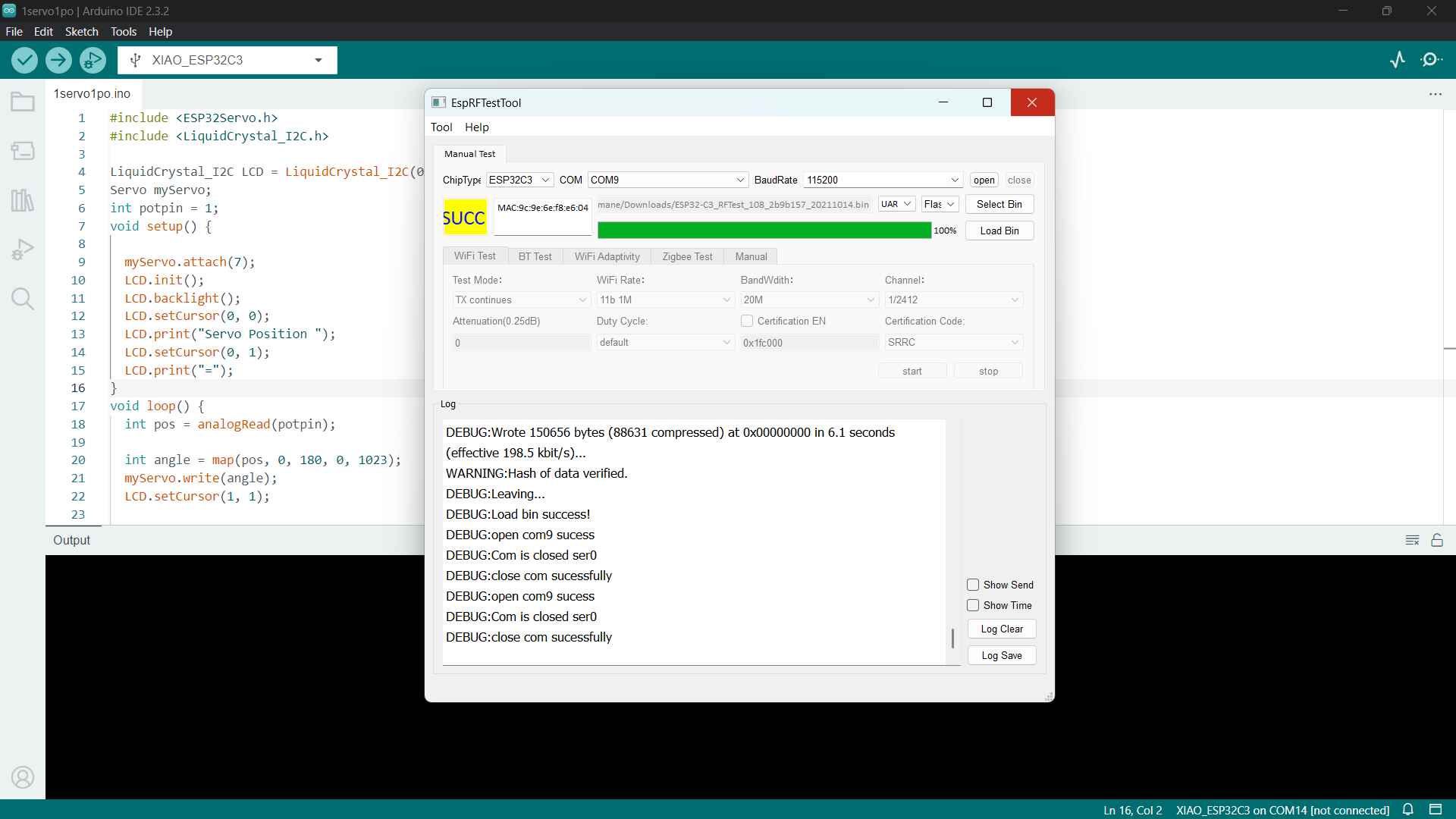The height and width of the screenshot is (819, 1456).
Task: Click the Log Clear button
Action: [1001, 628]
